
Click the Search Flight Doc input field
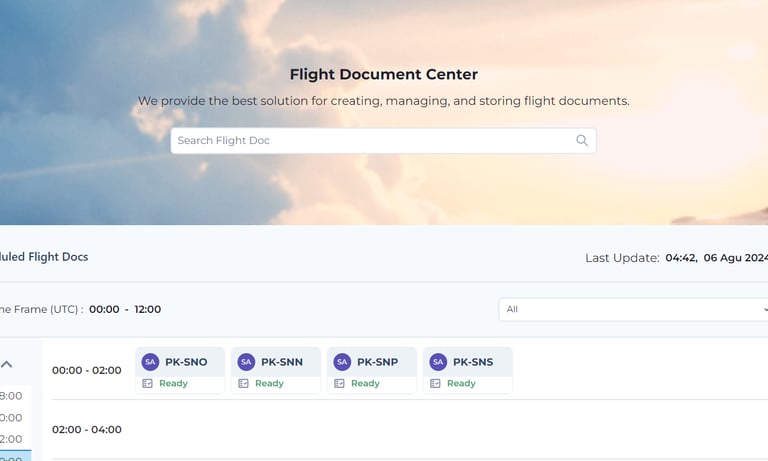point(383,141)
